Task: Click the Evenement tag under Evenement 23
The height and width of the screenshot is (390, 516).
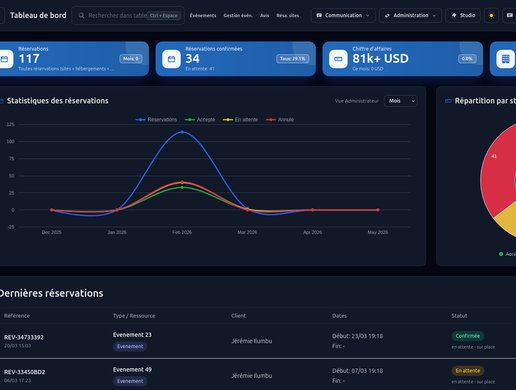Action: pos(130,346)
